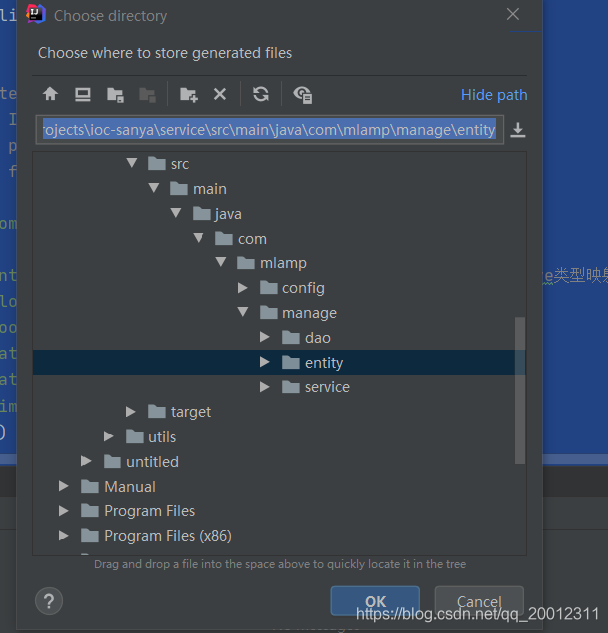
Task: Focus the directory path text field
Action: tap(270, 130)
